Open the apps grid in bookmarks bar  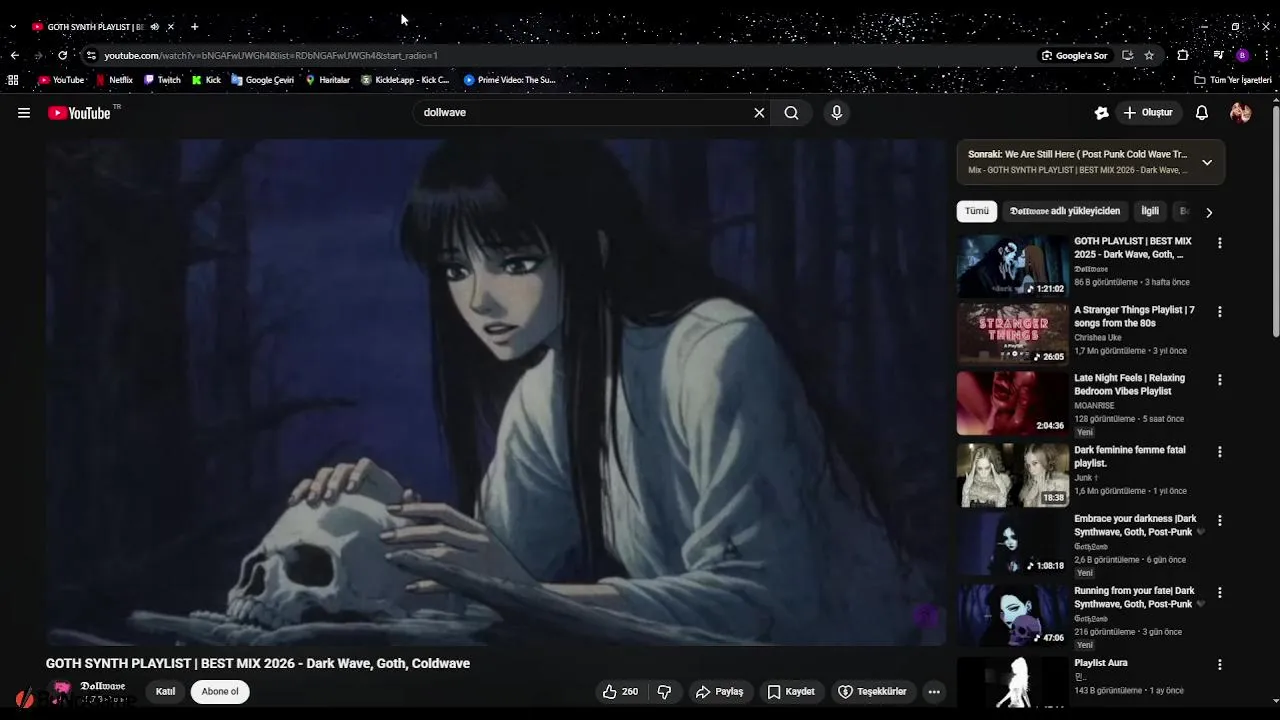coord(13,80)
